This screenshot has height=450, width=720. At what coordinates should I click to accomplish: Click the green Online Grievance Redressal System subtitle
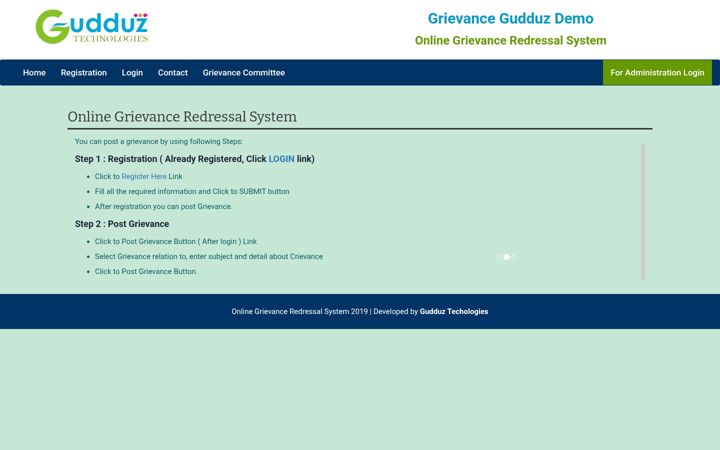511,40
